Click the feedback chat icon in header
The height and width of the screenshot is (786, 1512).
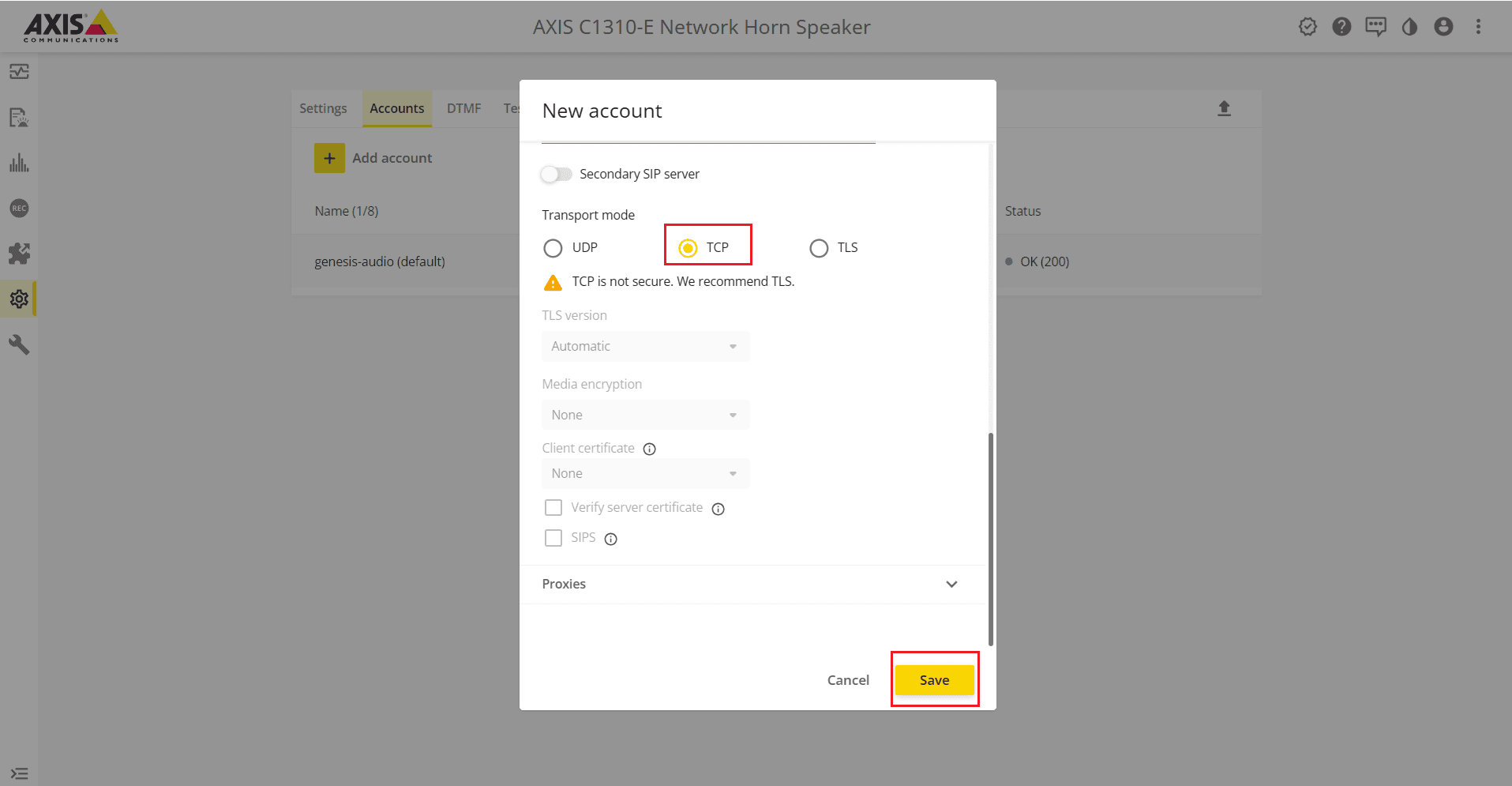coord(1375,27)
